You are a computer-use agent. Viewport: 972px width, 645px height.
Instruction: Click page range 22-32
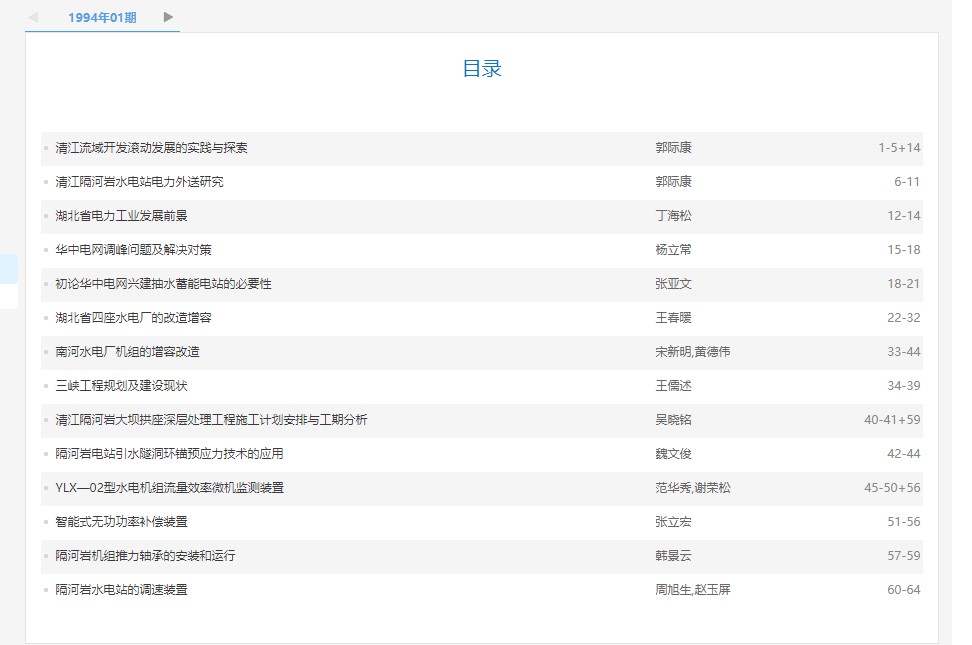[x=904, y=318]
